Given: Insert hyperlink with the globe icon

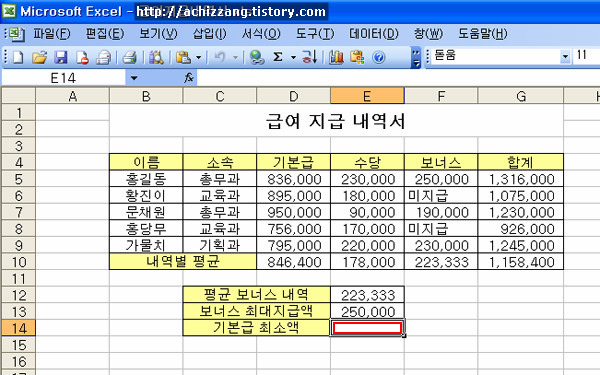Looking at the screenshot, I should click(257, 57).
